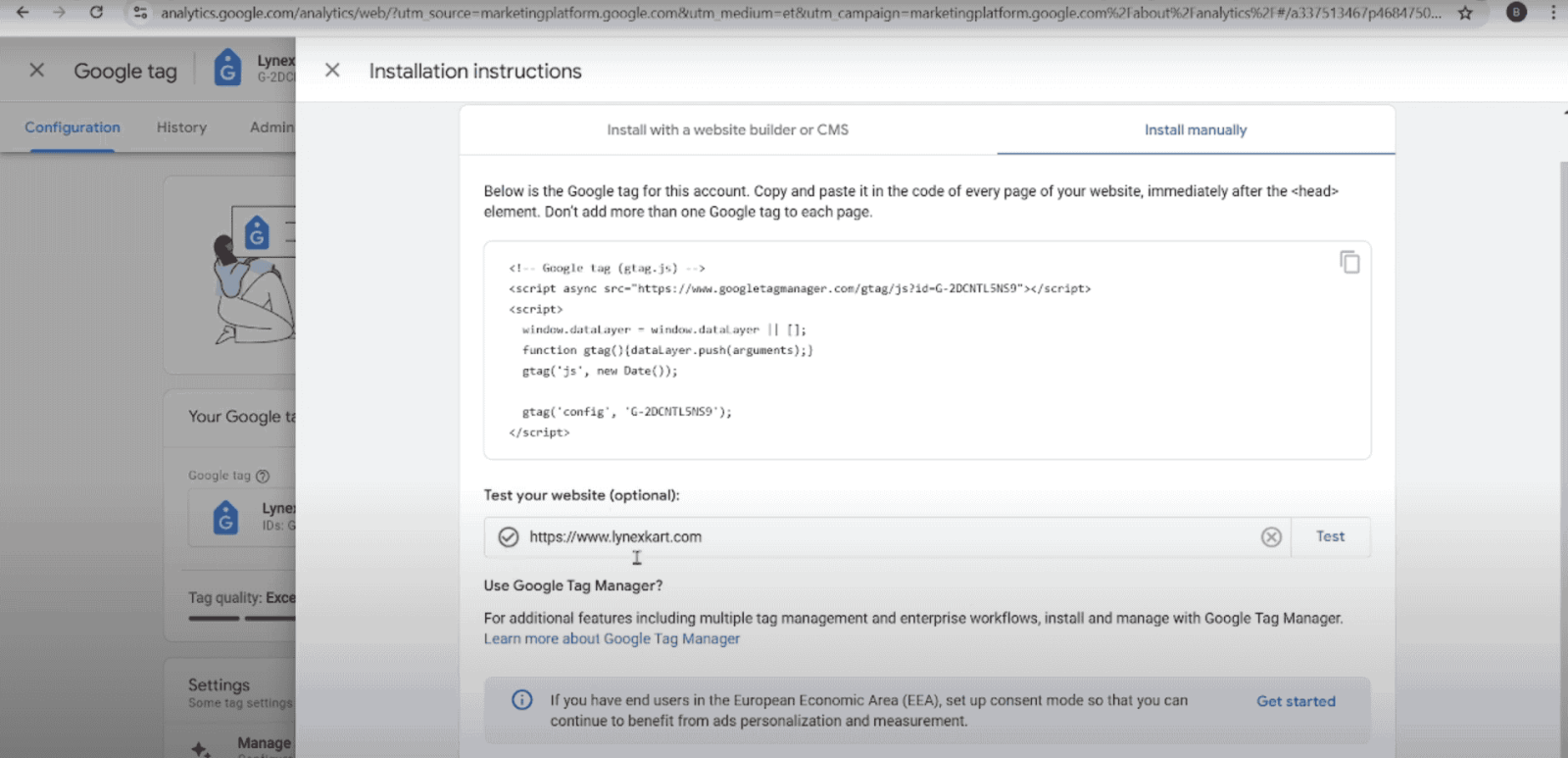Click the gtag config line in code
1568x758 pixels.
[x=626, y=412]
